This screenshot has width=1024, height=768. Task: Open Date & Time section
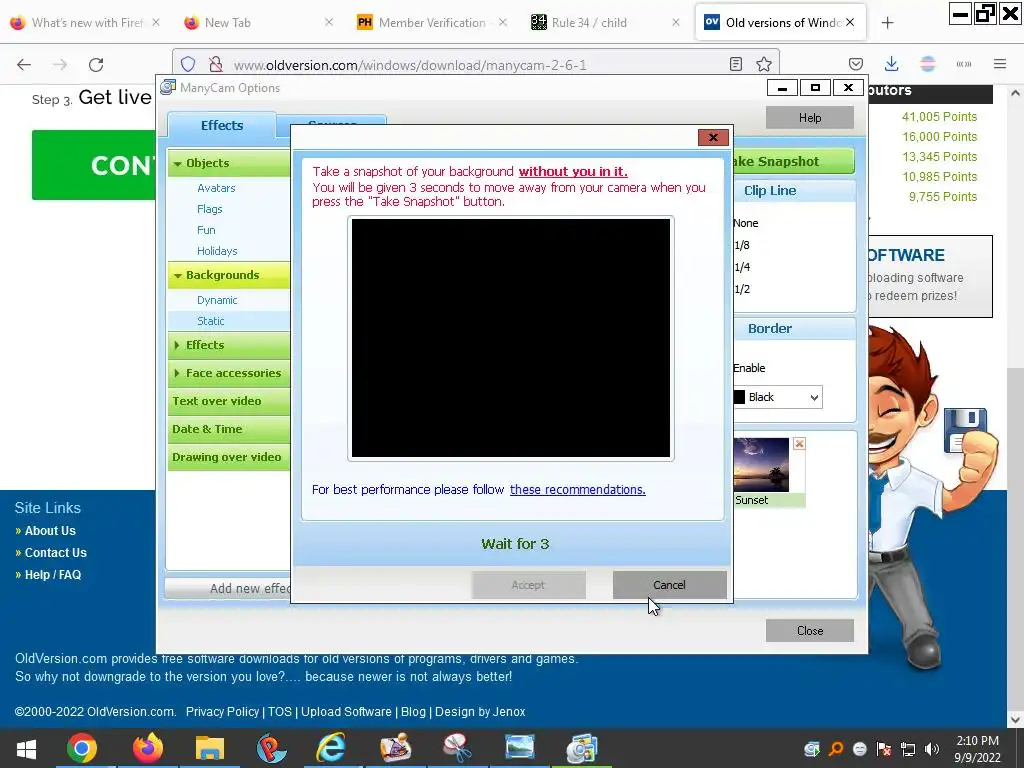(229, 429)
